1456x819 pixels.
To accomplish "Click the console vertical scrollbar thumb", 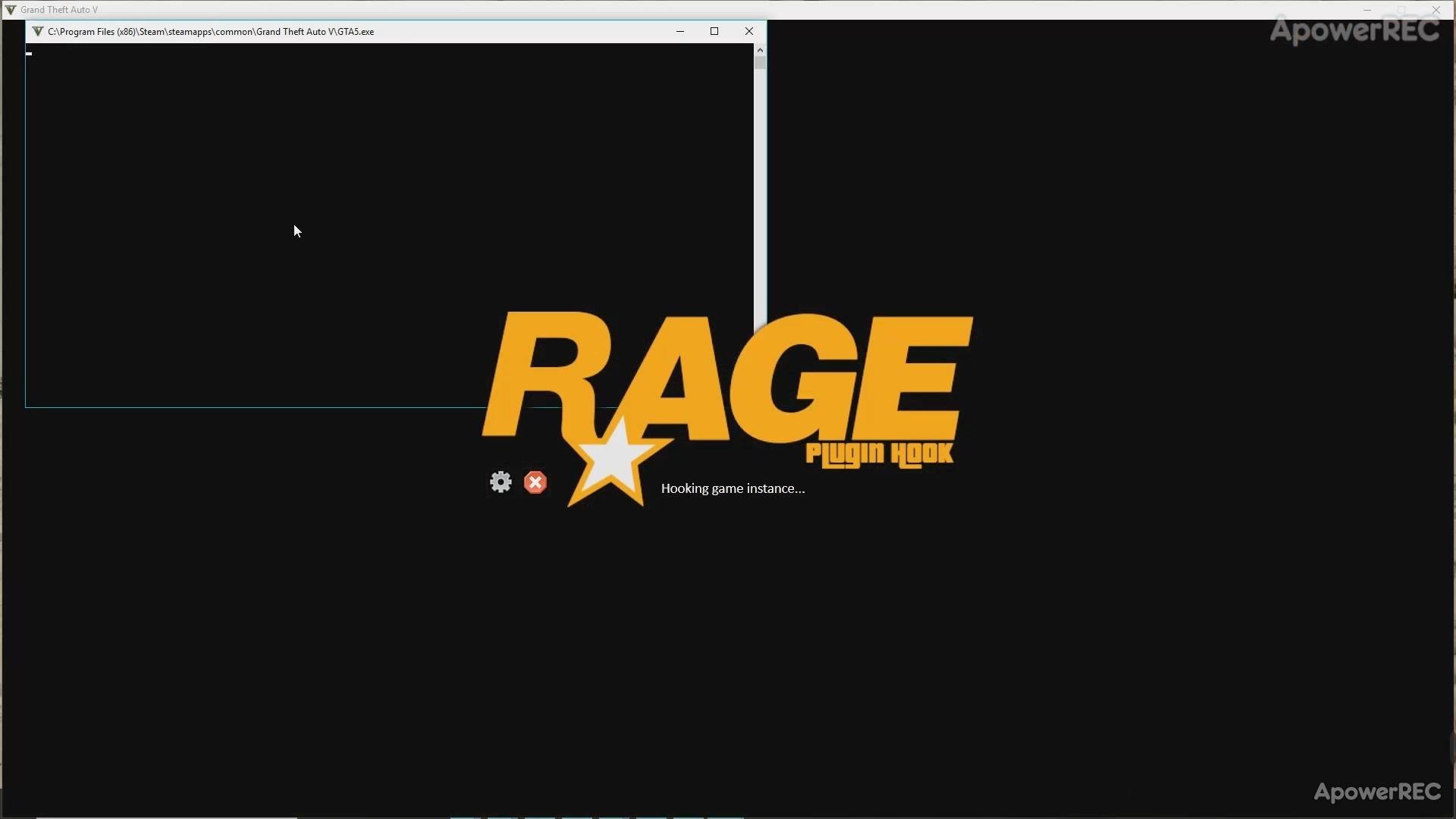I will click(x=760, y=63).
